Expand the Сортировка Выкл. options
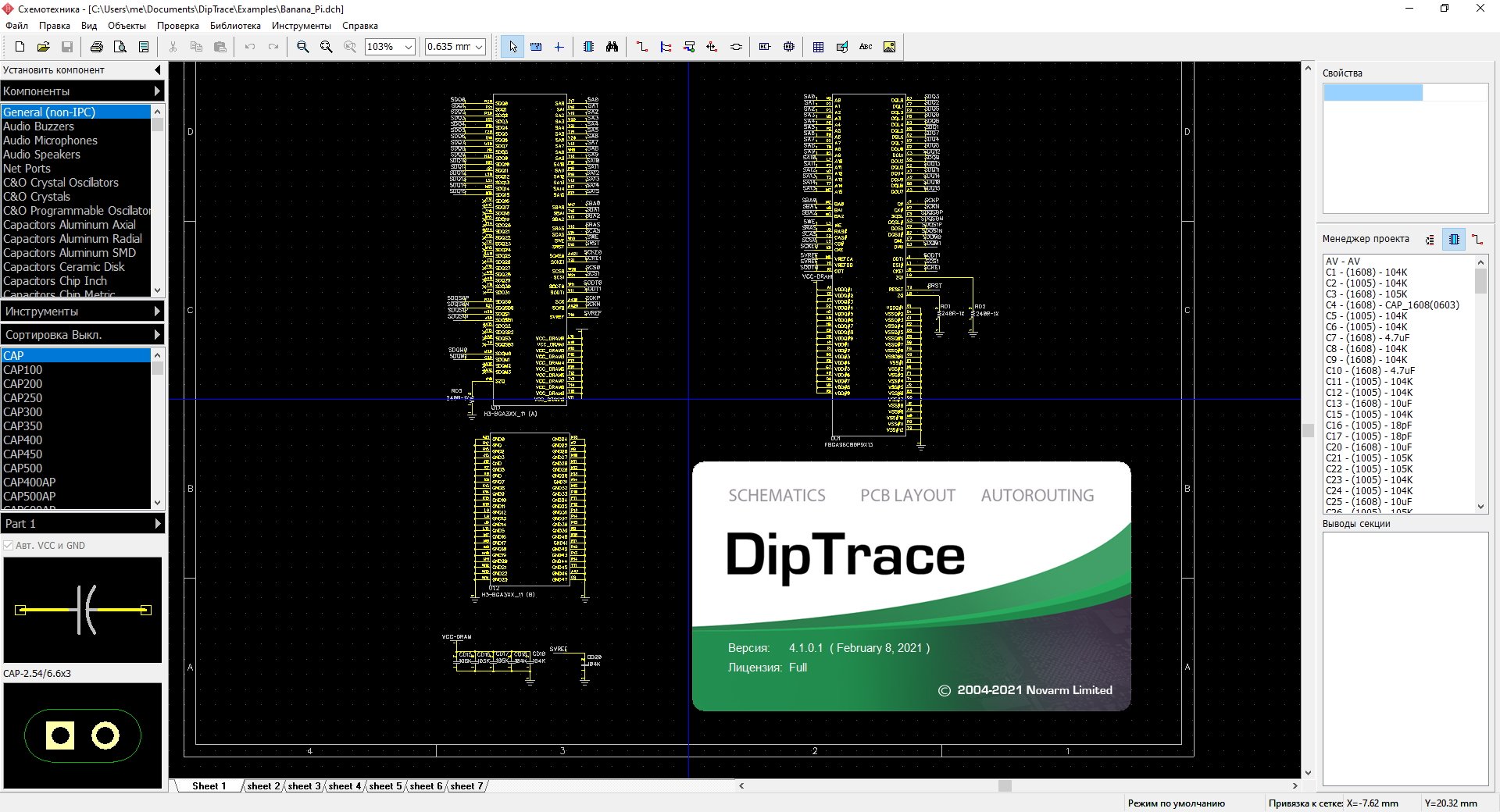Screen dimensions: 1500x812 (157, 335)
